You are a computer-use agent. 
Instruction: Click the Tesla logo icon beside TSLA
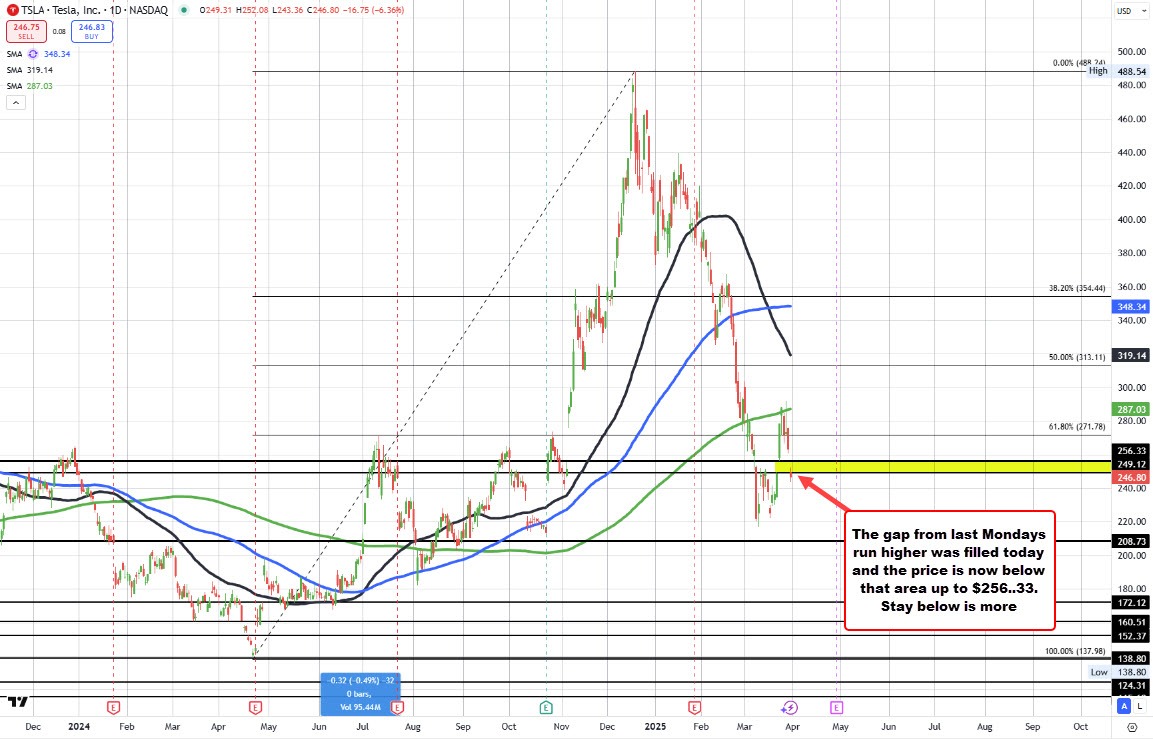[12, 10]
